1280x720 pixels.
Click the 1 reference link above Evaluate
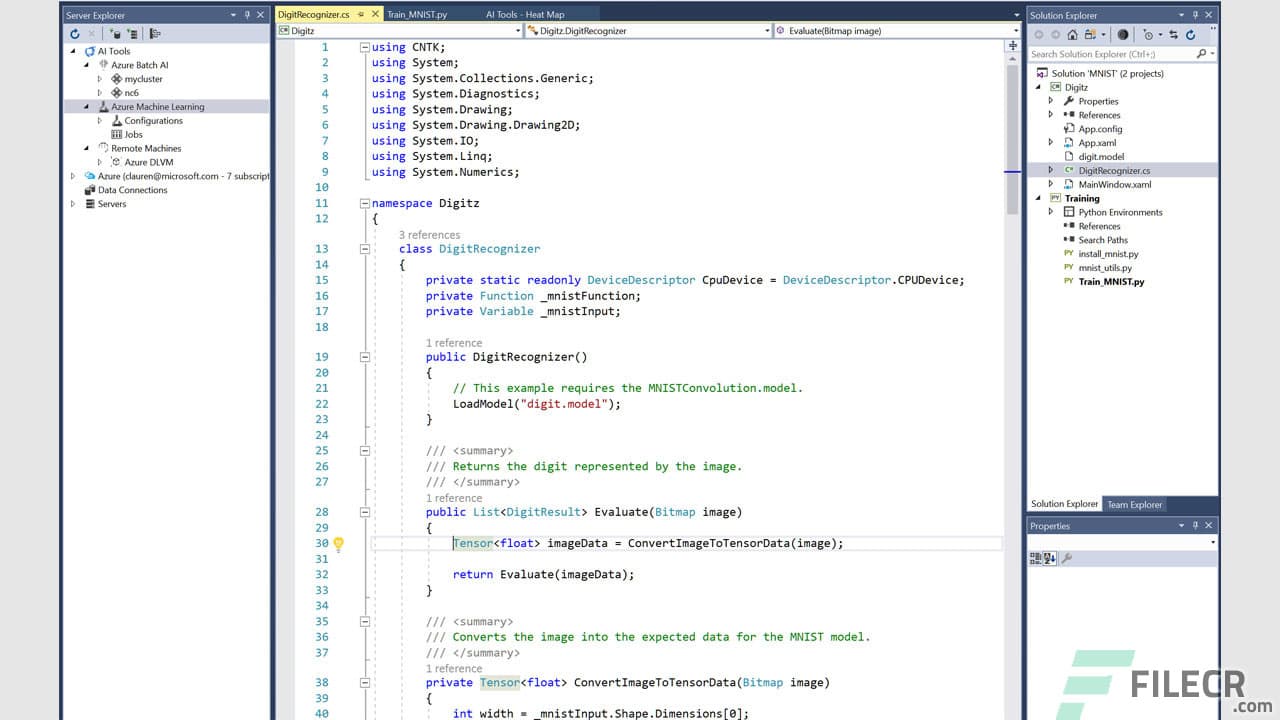[x=454, y=498]
